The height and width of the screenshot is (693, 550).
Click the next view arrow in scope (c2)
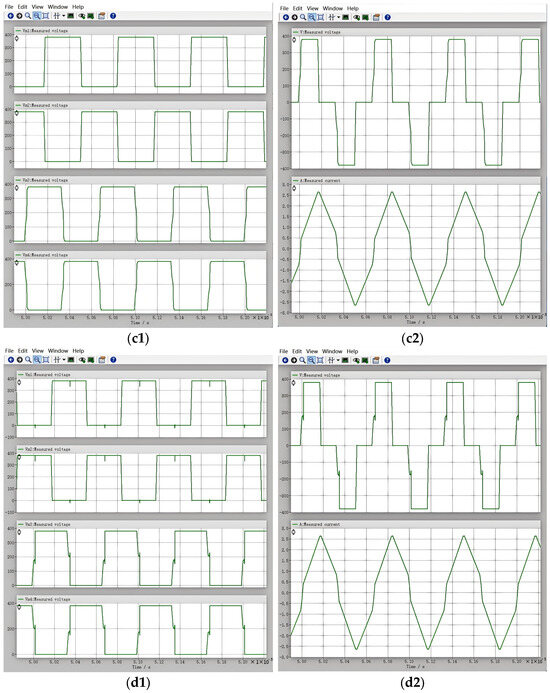294,17
